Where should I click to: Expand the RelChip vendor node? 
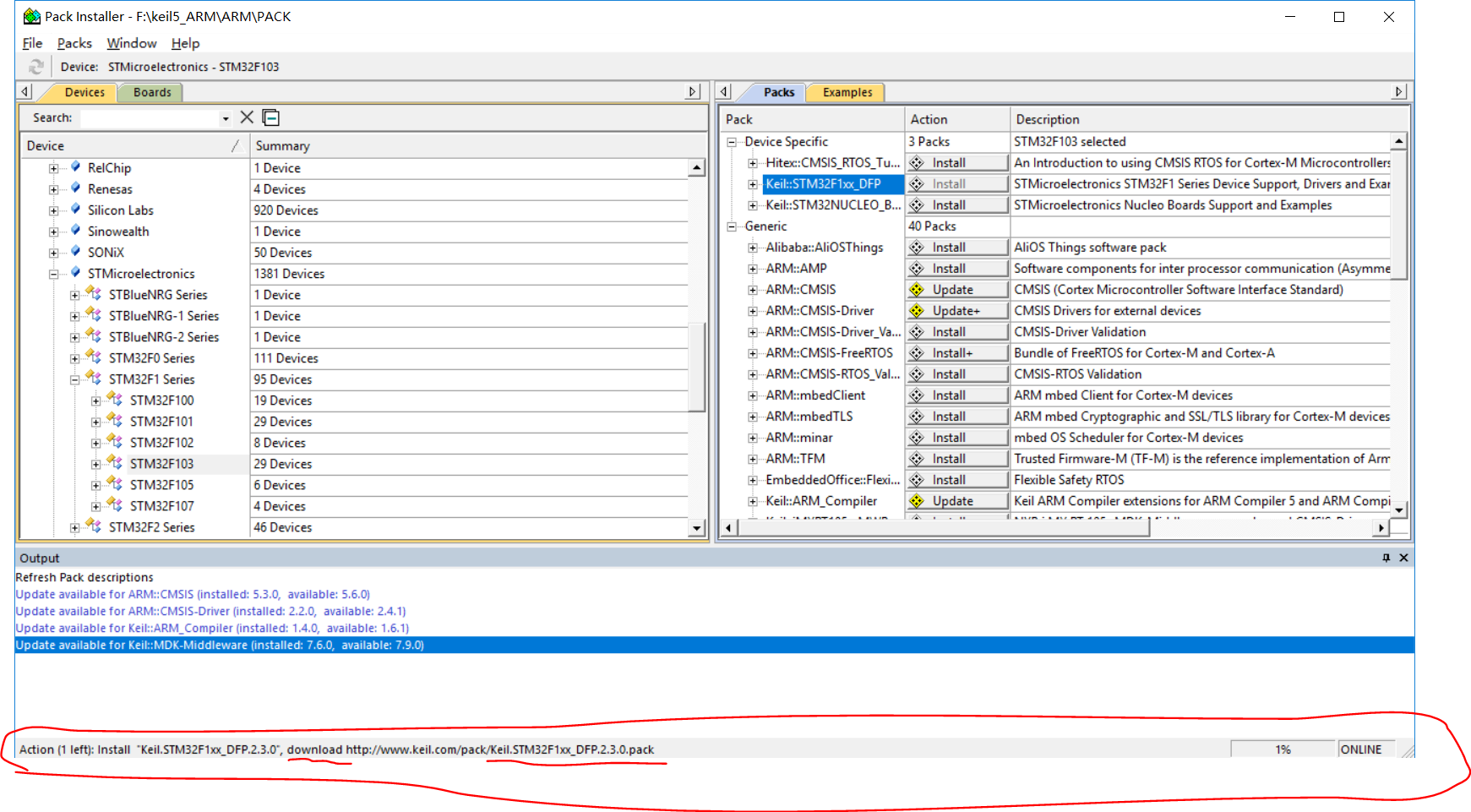pyautogui.click(x=54, y=168)
